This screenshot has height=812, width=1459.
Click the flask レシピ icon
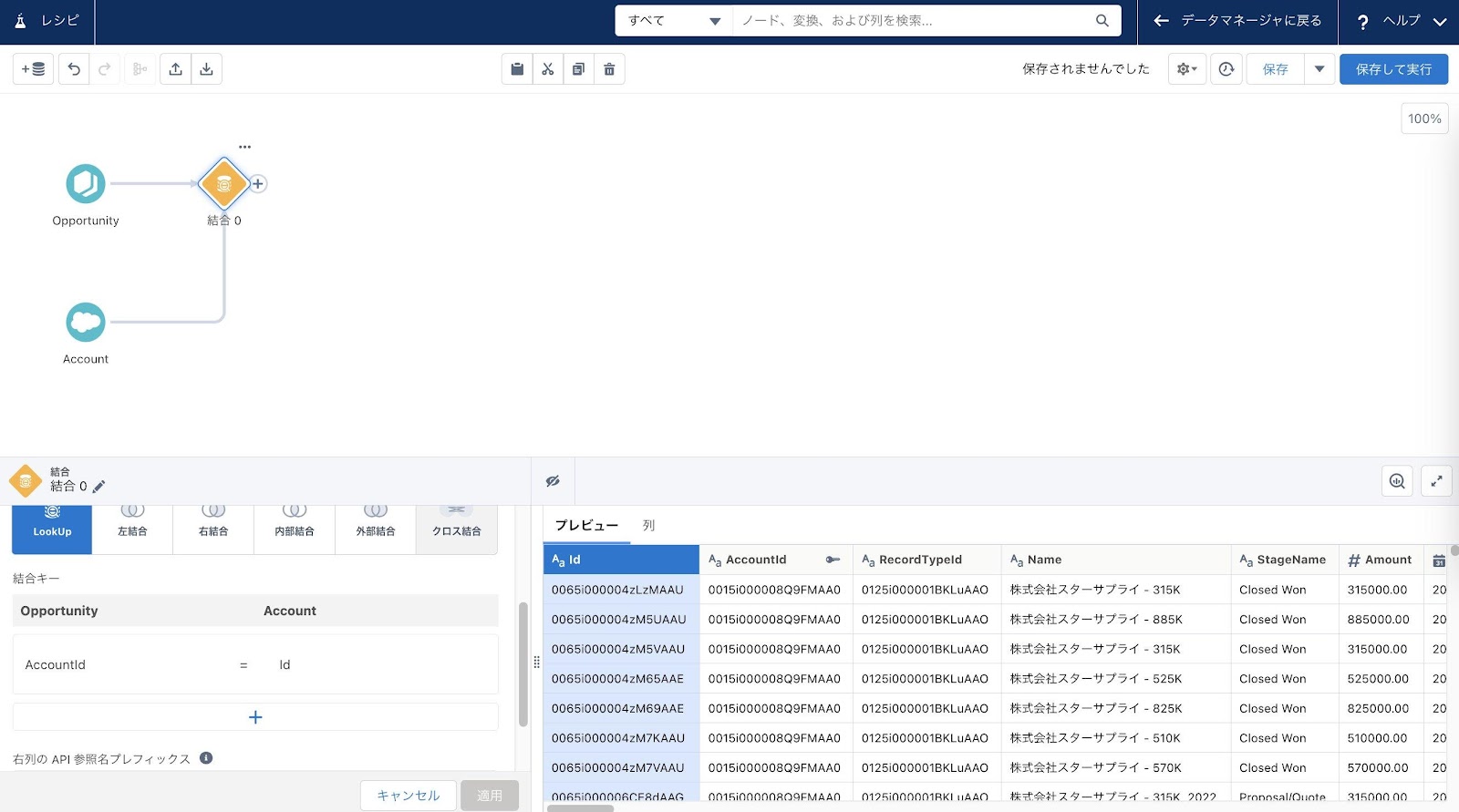coord(20,21)
